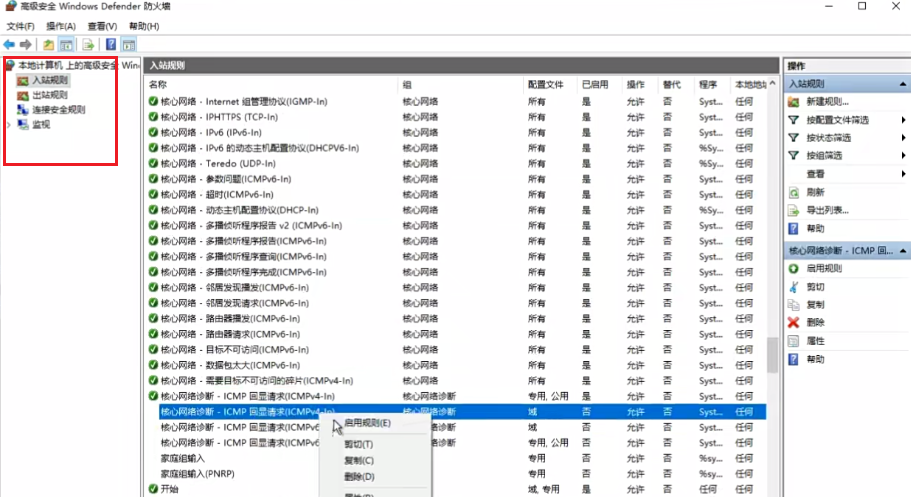Sort by the 名称 column header
The image size is (911, 497).
coord(271,84)
